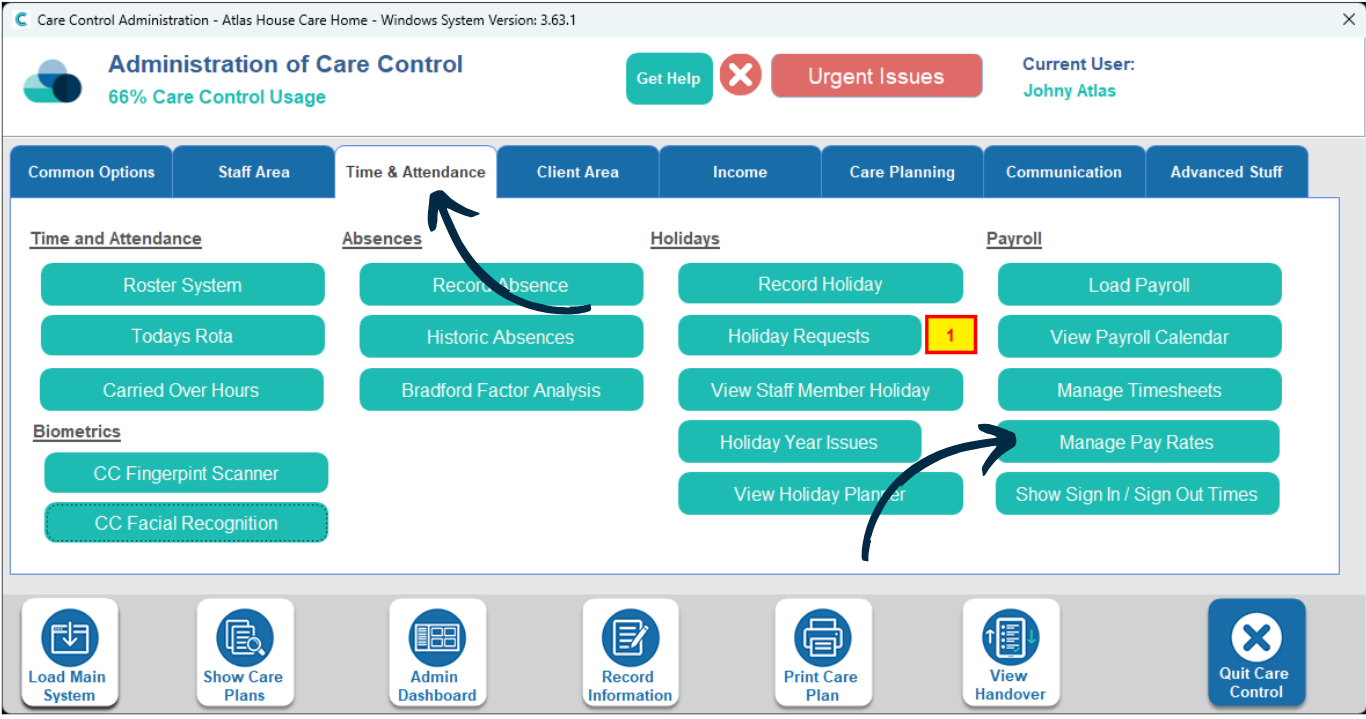Click the Manage Timesheets button
The height and width of the screenshot is (719, 1366).
[1139, 390]
